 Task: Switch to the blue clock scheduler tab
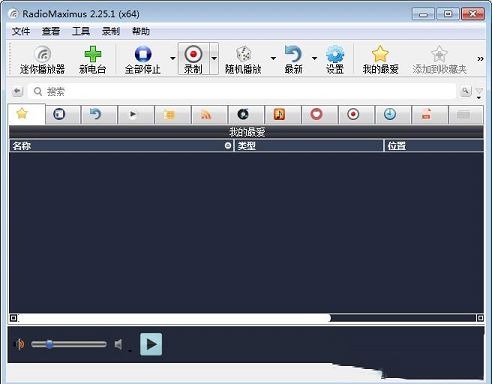(393, 115)
